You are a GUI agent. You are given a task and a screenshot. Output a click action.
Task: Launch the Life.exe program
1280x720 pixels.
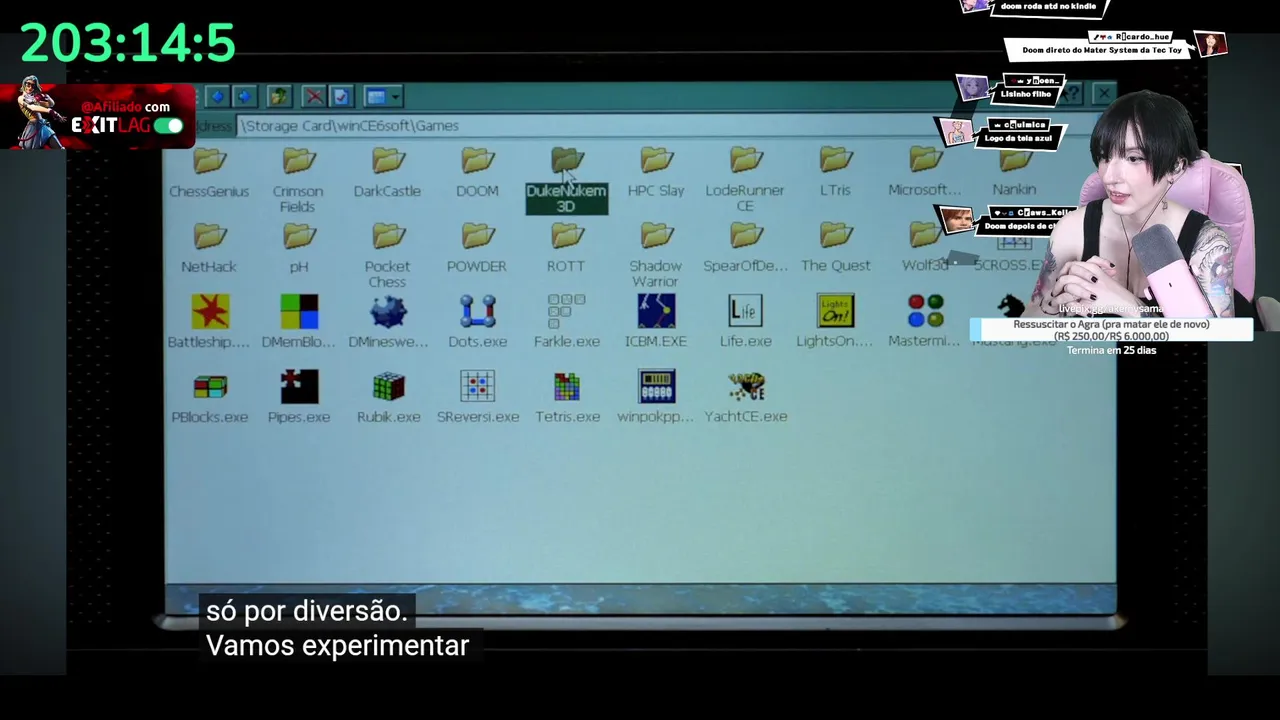click(x=745, y=321)
